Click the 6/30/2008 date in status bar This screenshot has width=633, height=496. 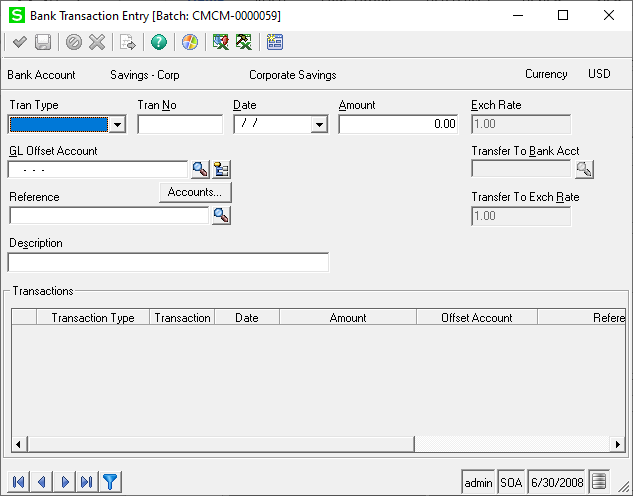[557, 482]
